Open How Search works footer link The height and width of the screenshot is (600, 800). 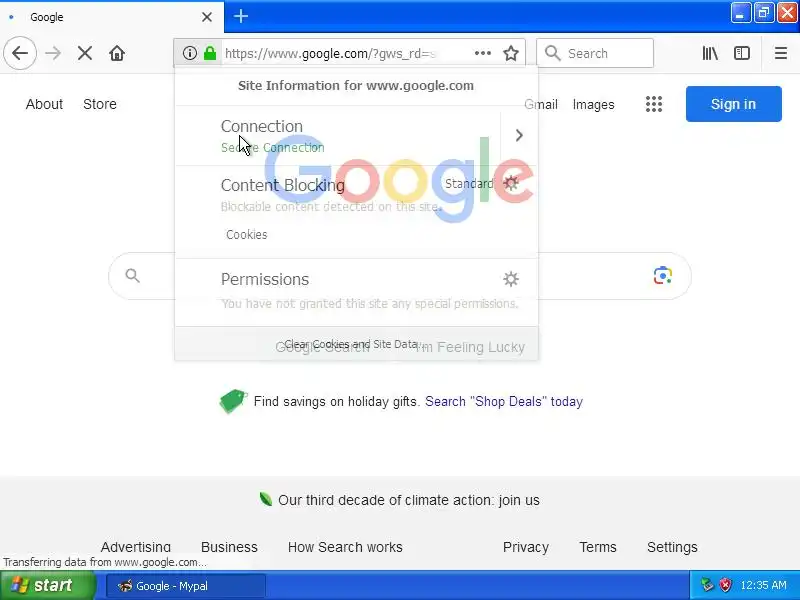[x=345, y=547]
